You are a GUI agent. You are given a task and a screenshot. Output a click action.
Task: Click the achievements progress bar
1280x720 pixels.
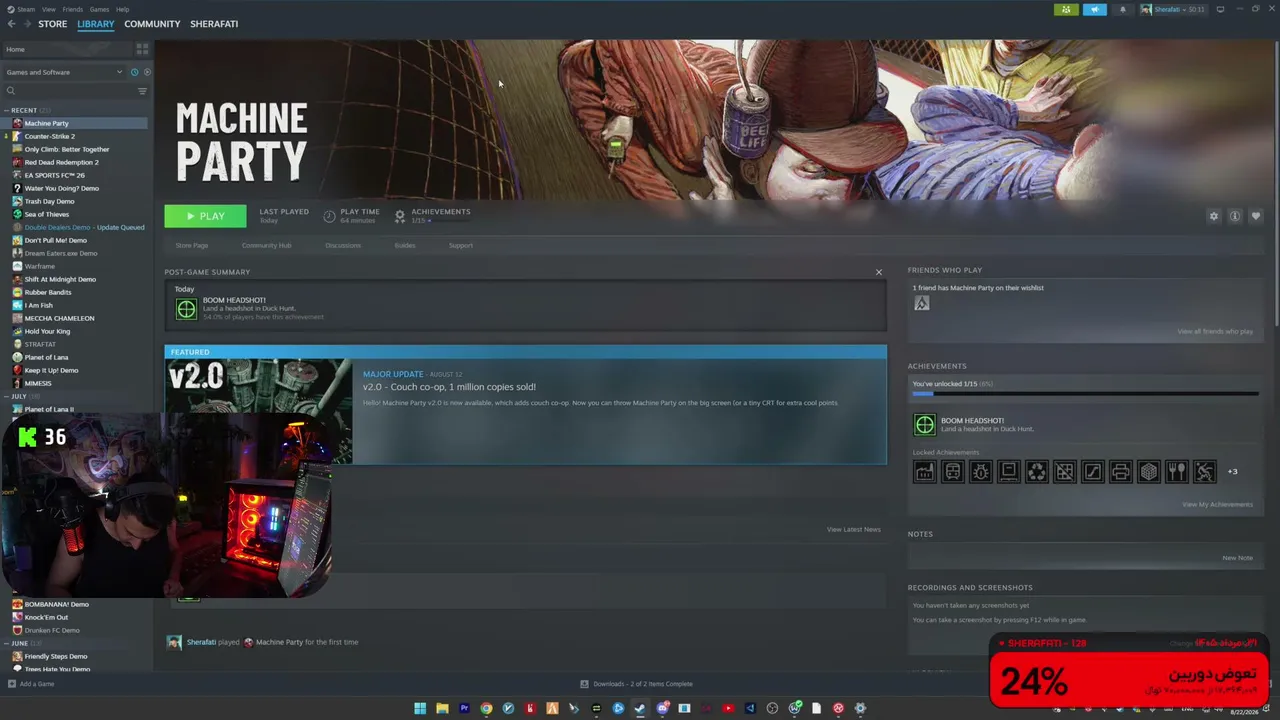pyautogui.click(x=1085, y=394)
